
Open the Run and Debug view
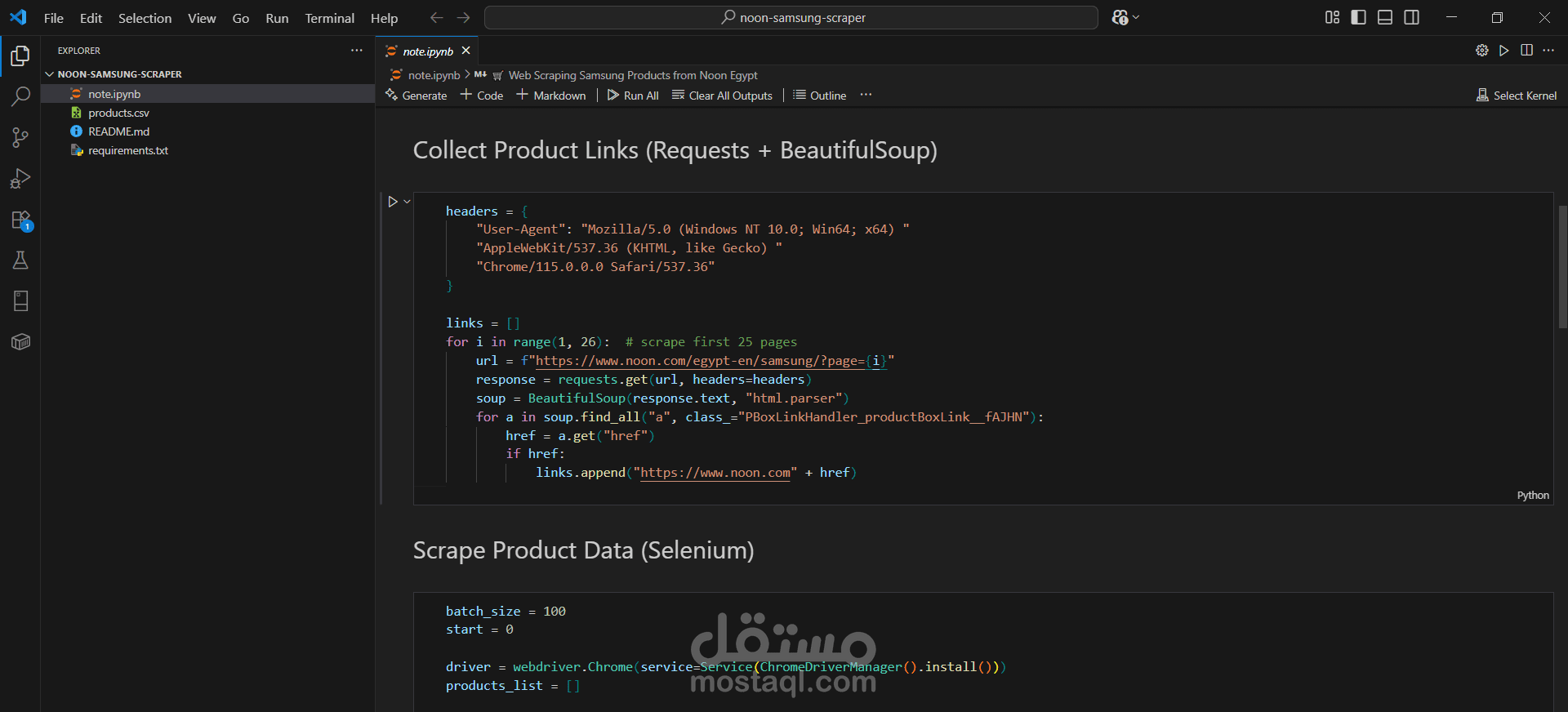[x=20, y=178]
